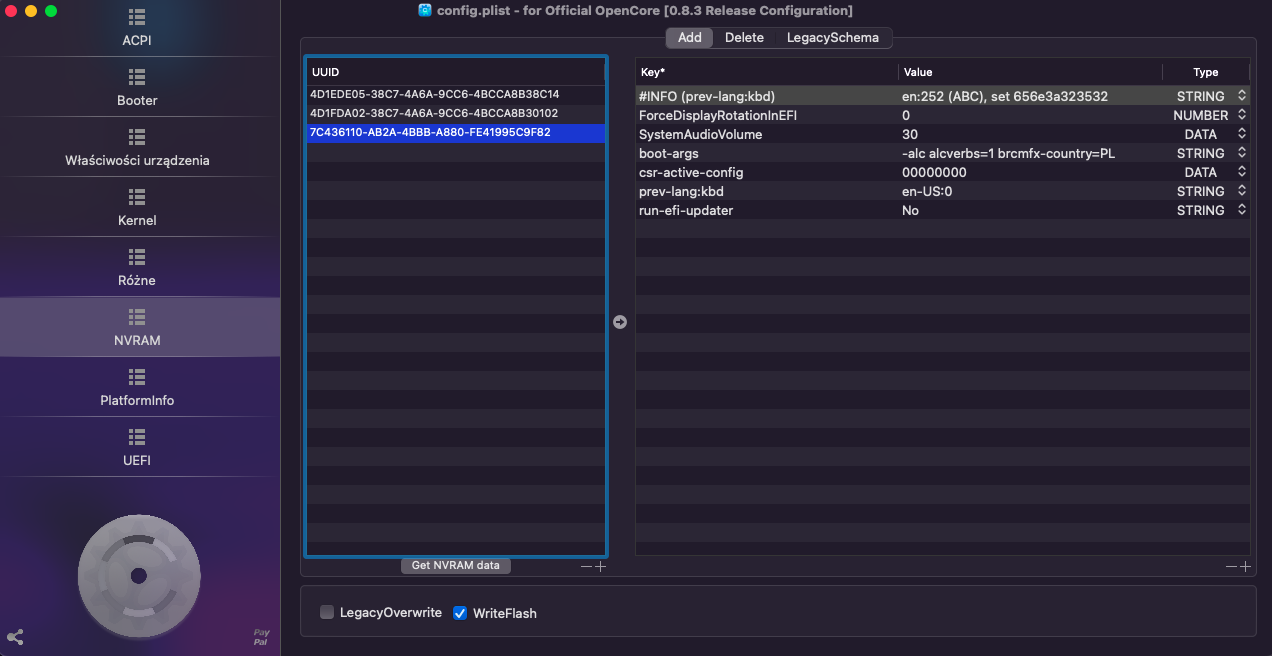Image resolution: width=1272 pixels, height=656 pixels.
Task: Click the run-efi-updater value No
Action: click(x=910, y=210)
